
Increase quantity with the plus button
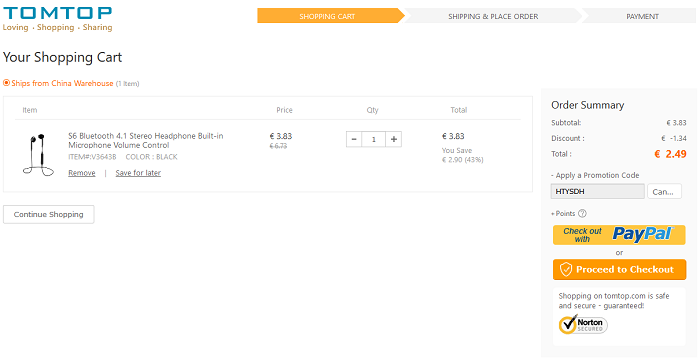tap(394, 139)
